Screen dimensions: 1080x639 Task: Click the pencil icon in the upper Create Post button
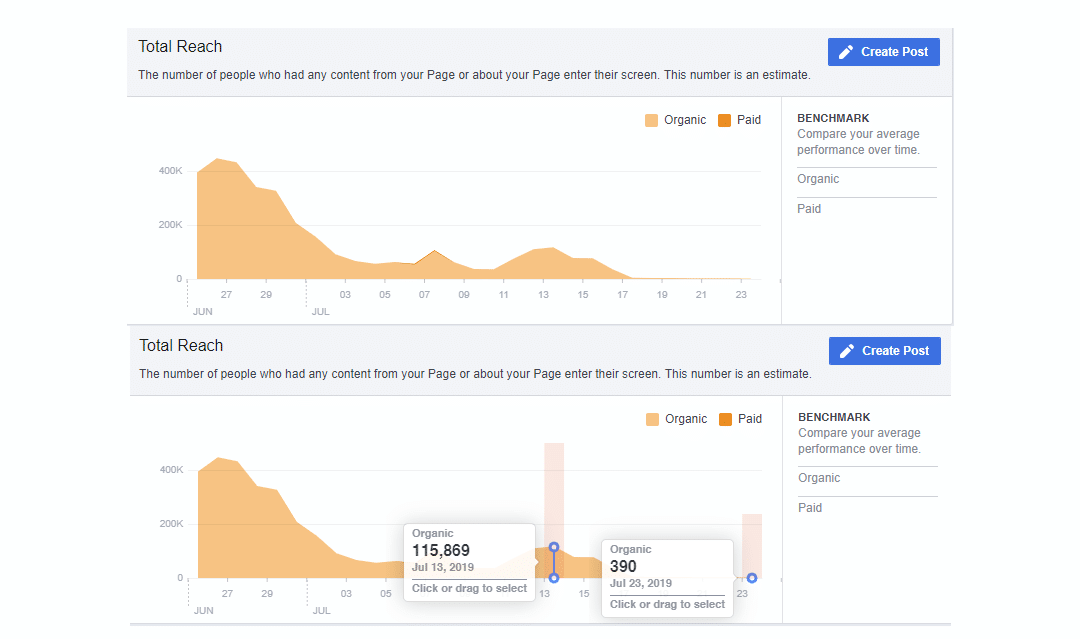(846, 52)
